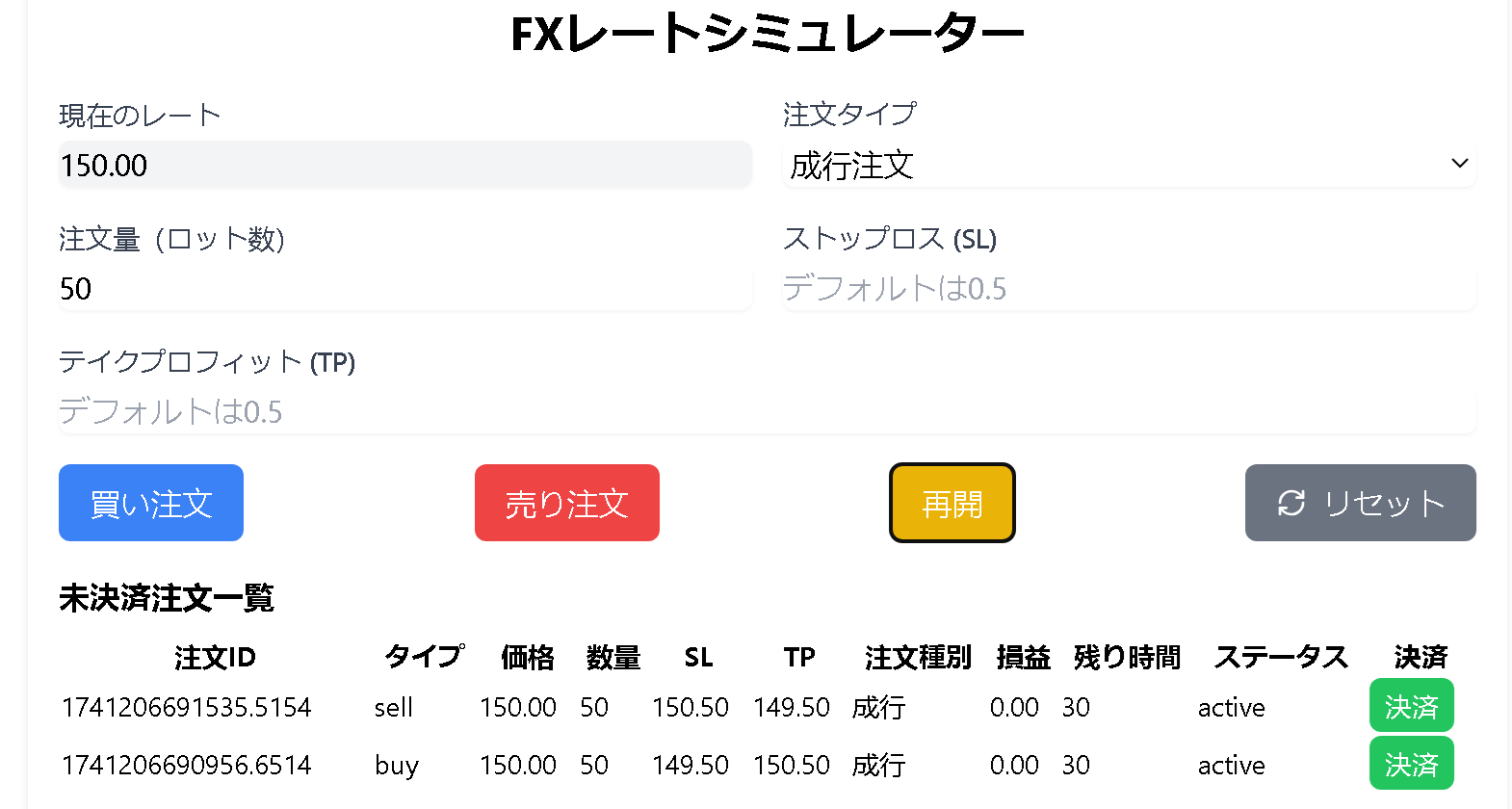Click order ID 1741206690956.6514 row
This screenshot has width=1512, height=809.
(186, 764)
